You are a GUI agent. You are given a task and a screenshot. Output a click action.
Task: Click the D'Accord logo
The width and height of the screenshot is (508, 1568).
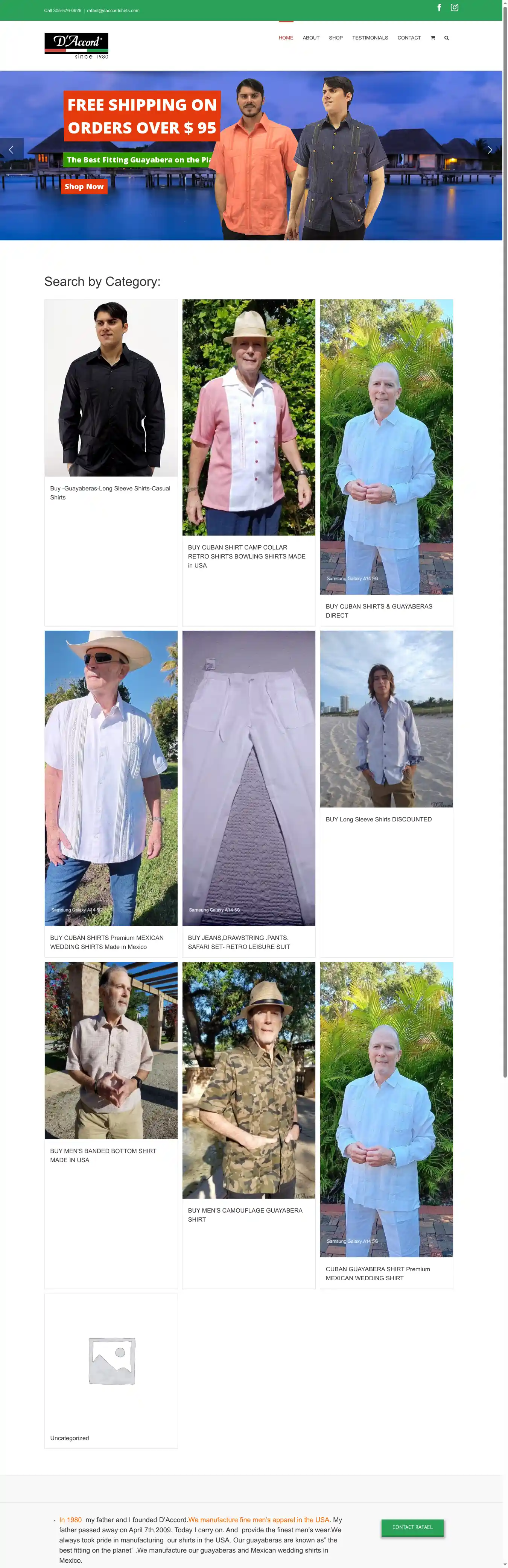(76, 46)
